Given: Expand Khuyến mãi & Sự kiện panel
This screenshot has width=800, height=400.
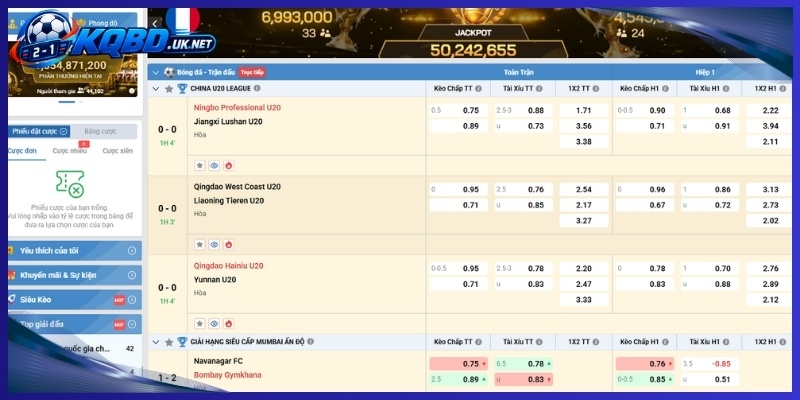Looking at the screenshot, I should (132, 275).
